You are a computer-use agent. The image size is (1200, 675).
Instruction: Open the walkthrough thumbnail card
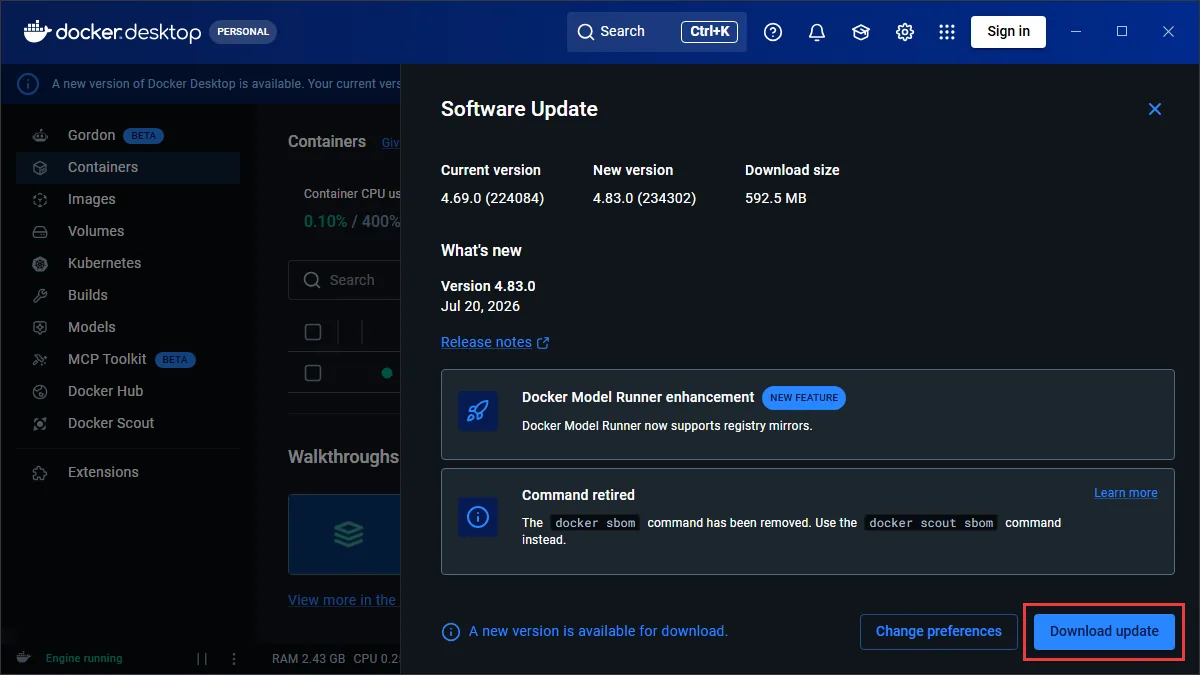tap(345, 534)
